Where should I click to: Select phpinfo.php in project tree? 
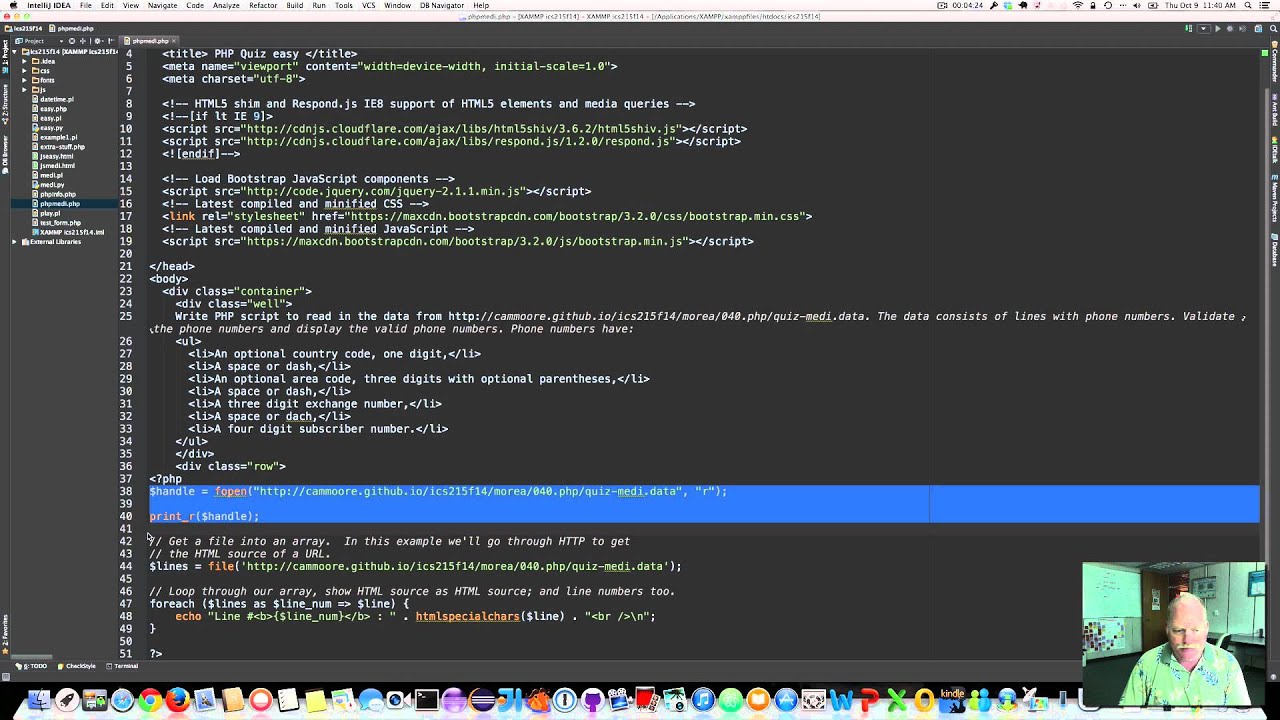pyautogui.click(x=57, y=194)
